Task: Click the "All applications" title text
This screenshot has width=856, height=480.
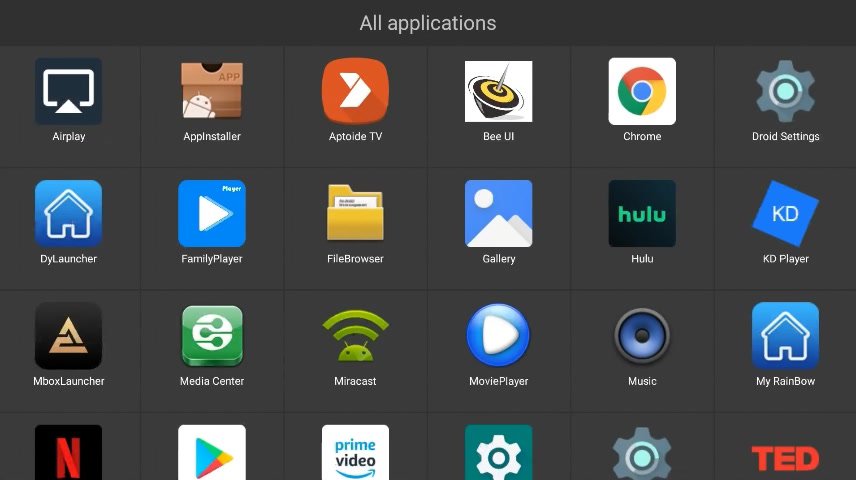Action: pos(428,23)
